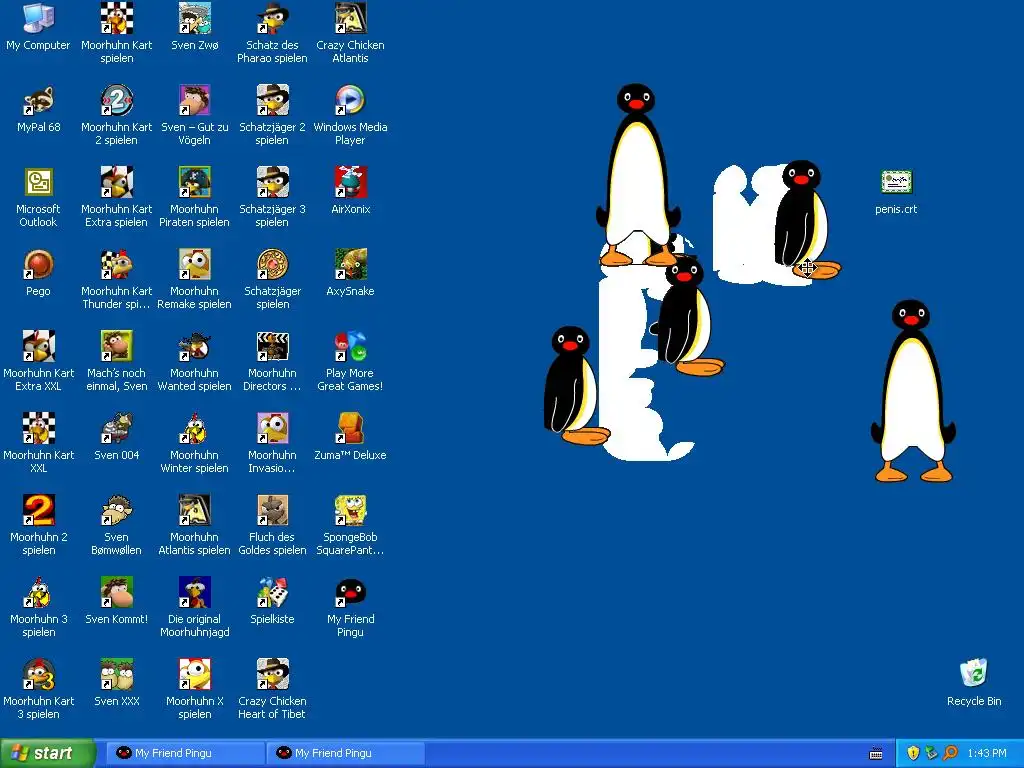This screenshot has width=1024, height=768.
Task: Open the Windows Start menu
Action: pos(48,753)
